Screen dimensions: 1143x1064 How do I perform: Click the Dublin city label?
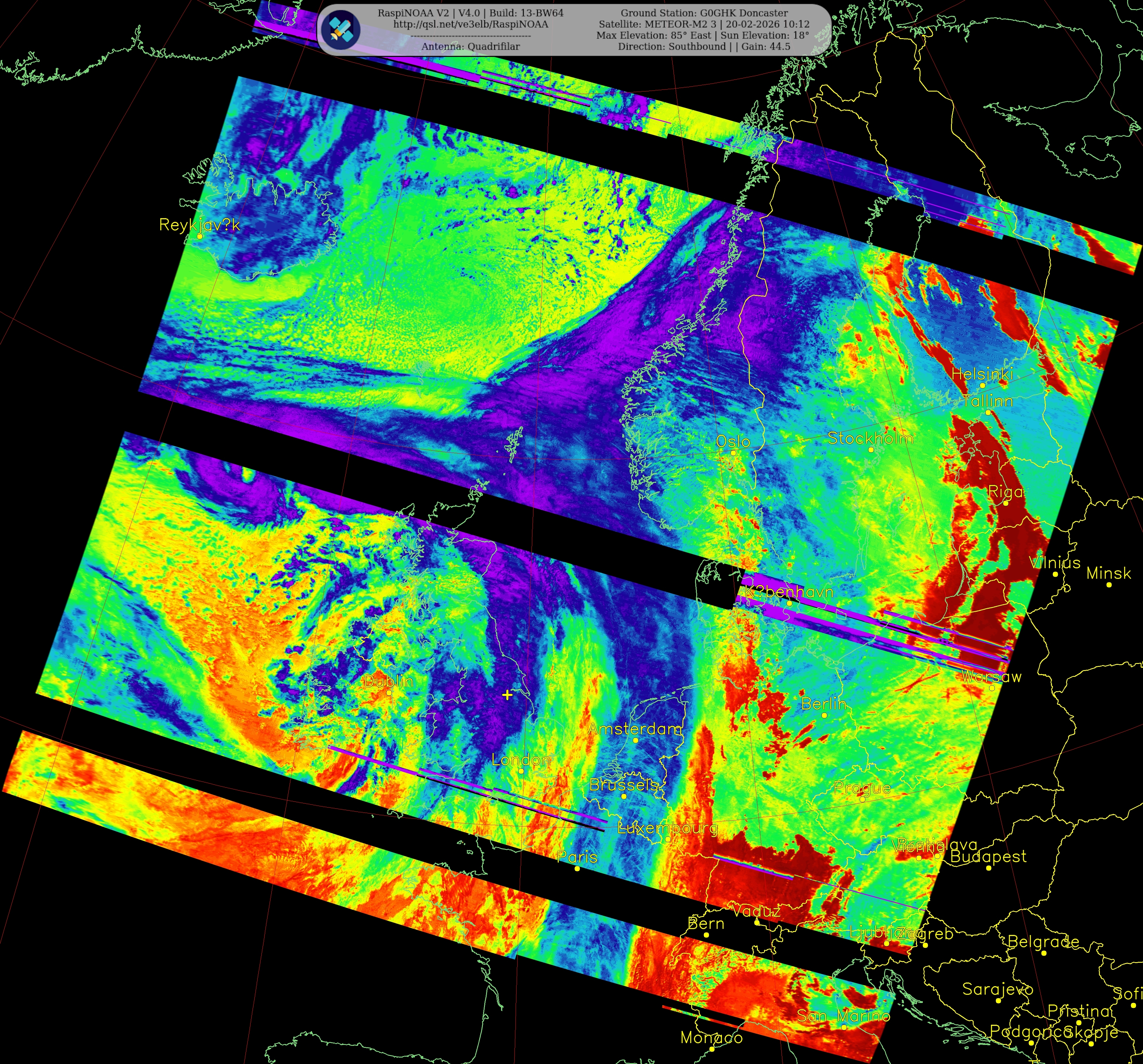[x=389, y=681]
